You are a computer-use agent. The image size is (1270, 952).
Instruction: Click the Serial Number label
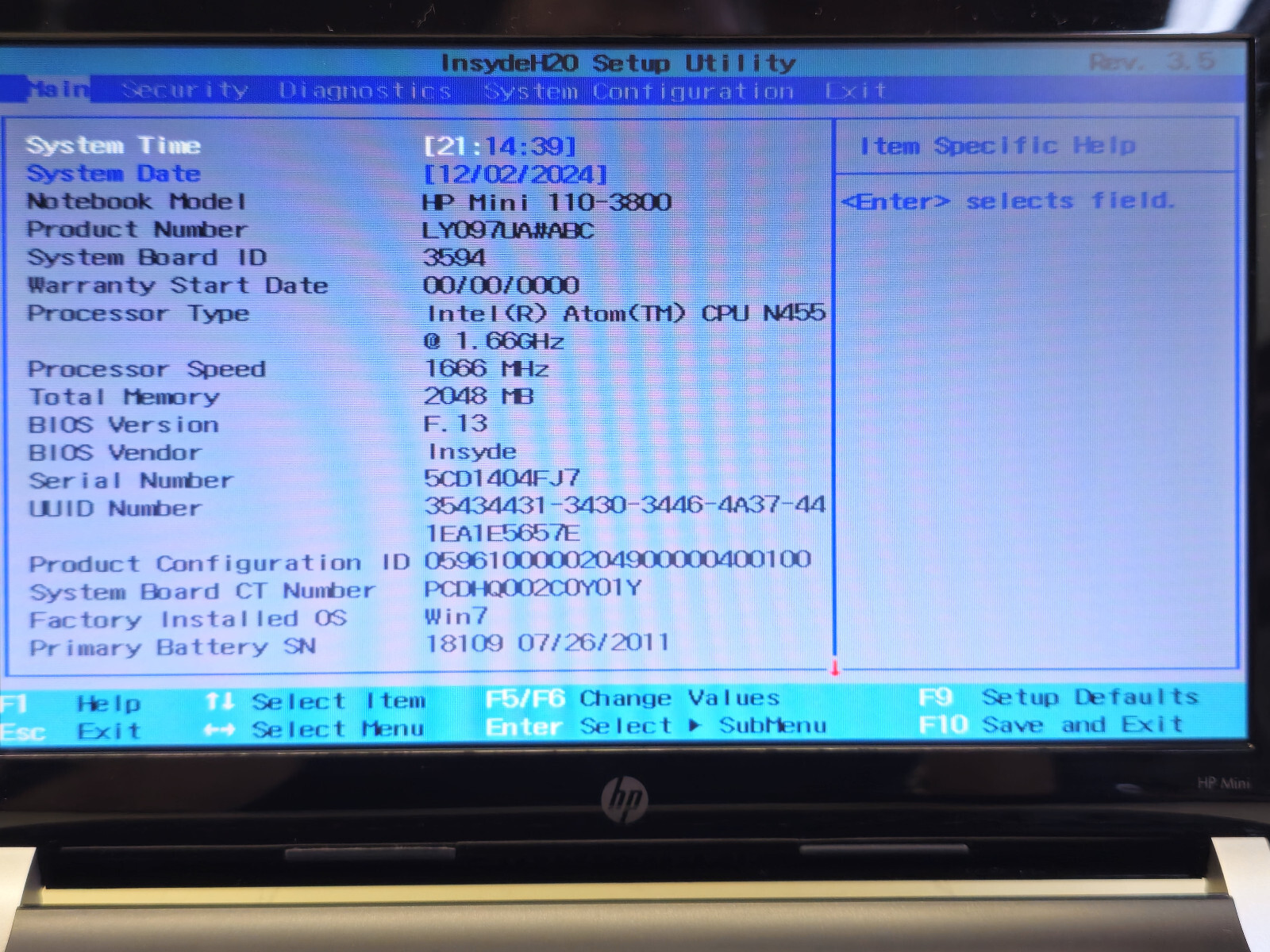[x=131, y=480]
